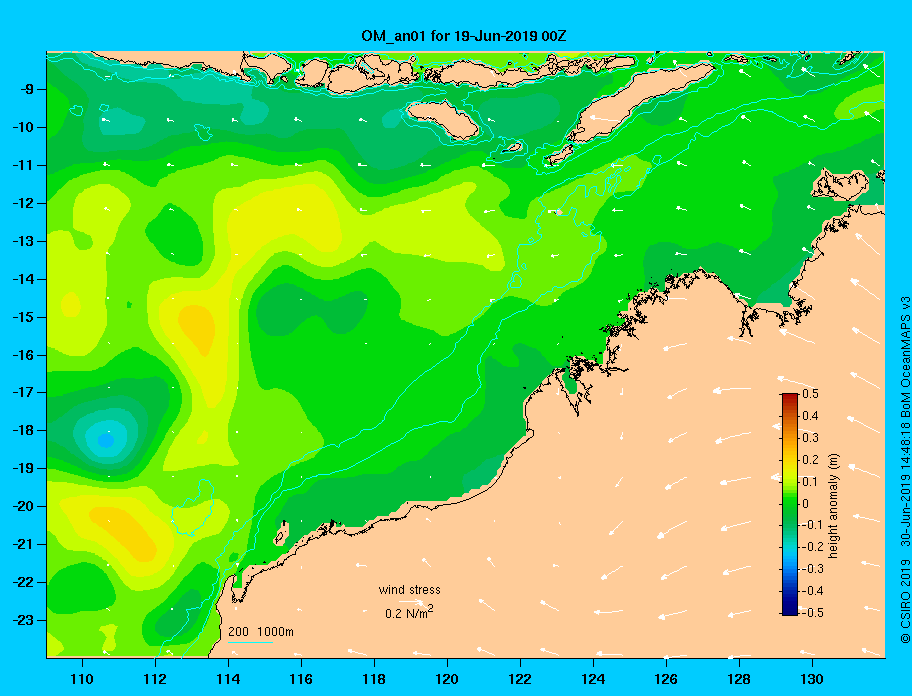The width and height of the screenshot is (912, 696).
Task: Click the colorbar tick label "0.1"
Action: [810, 481]
